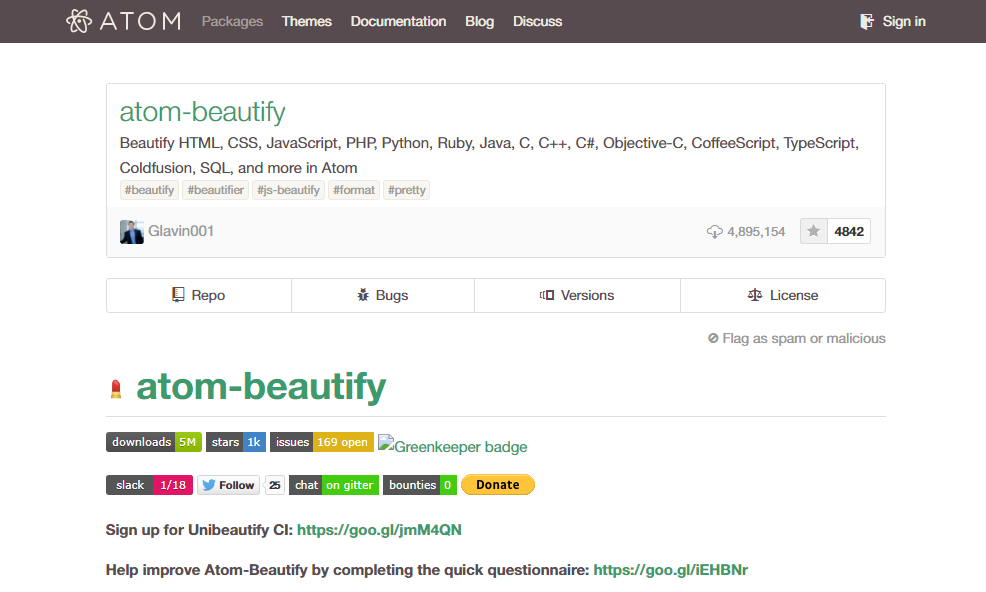Select the #js-beautify tag
Screen dimensions: 986x592
click(289, 190)
